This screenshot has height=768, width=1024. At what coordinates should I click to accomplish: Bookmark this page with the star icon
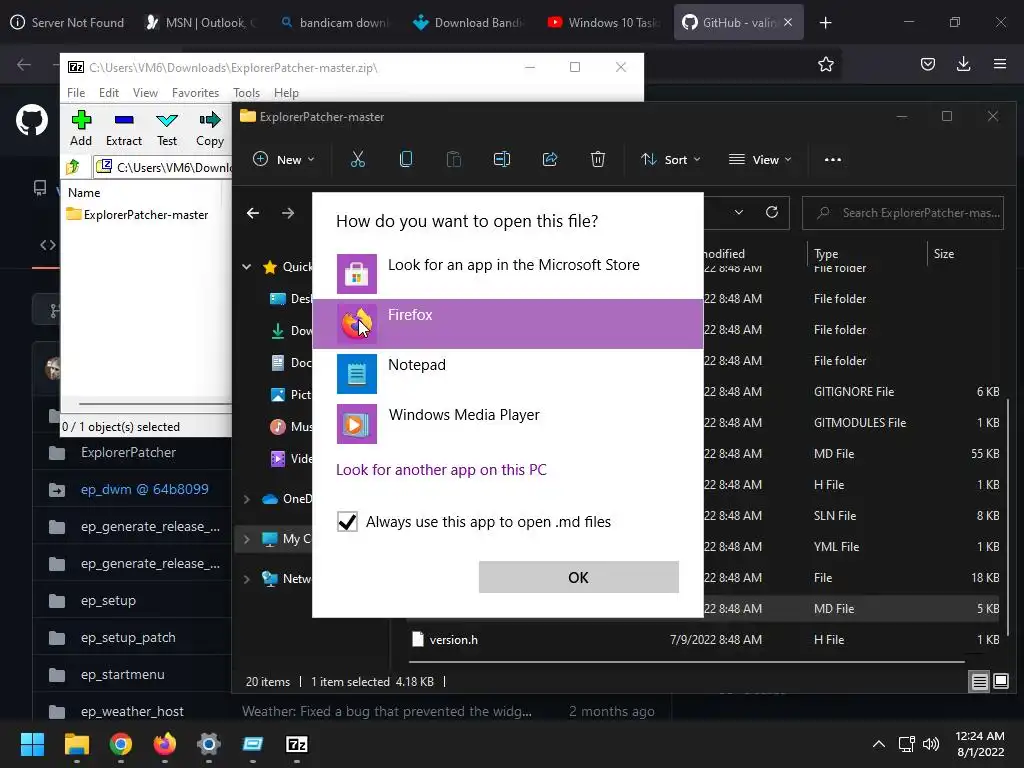coord(825,64)
